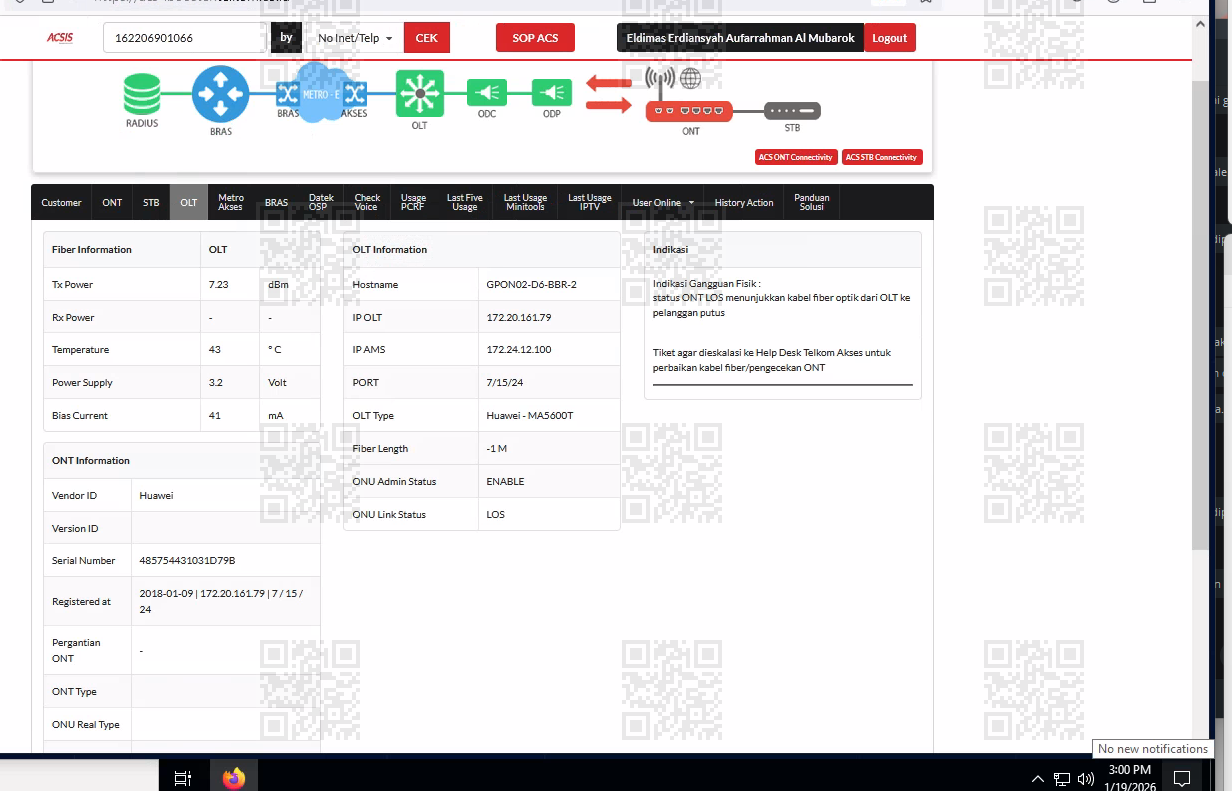
Task: Expand the User Online dropdown tab
Action: 662,203
